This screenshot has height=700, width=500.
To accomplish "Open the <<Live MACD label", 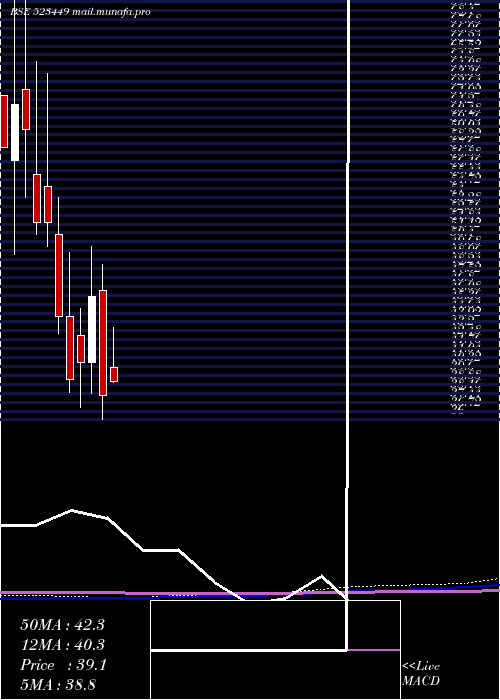I will click(421, 673).
